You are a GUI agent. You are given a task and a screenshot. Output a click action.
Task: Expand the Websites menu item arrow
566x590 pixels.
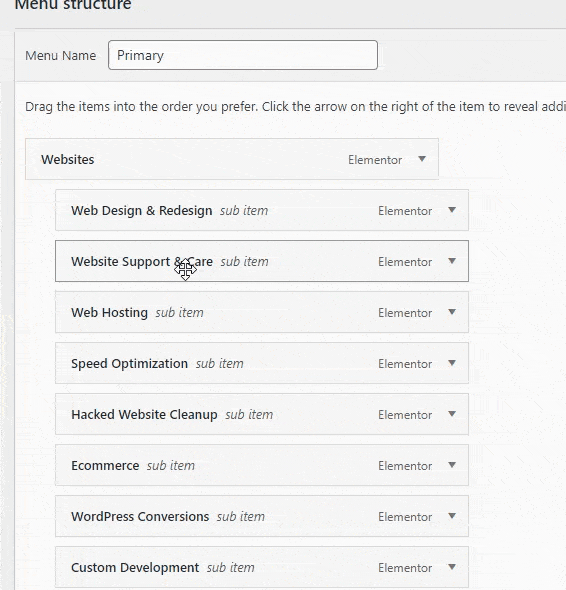tap(422, 159)
